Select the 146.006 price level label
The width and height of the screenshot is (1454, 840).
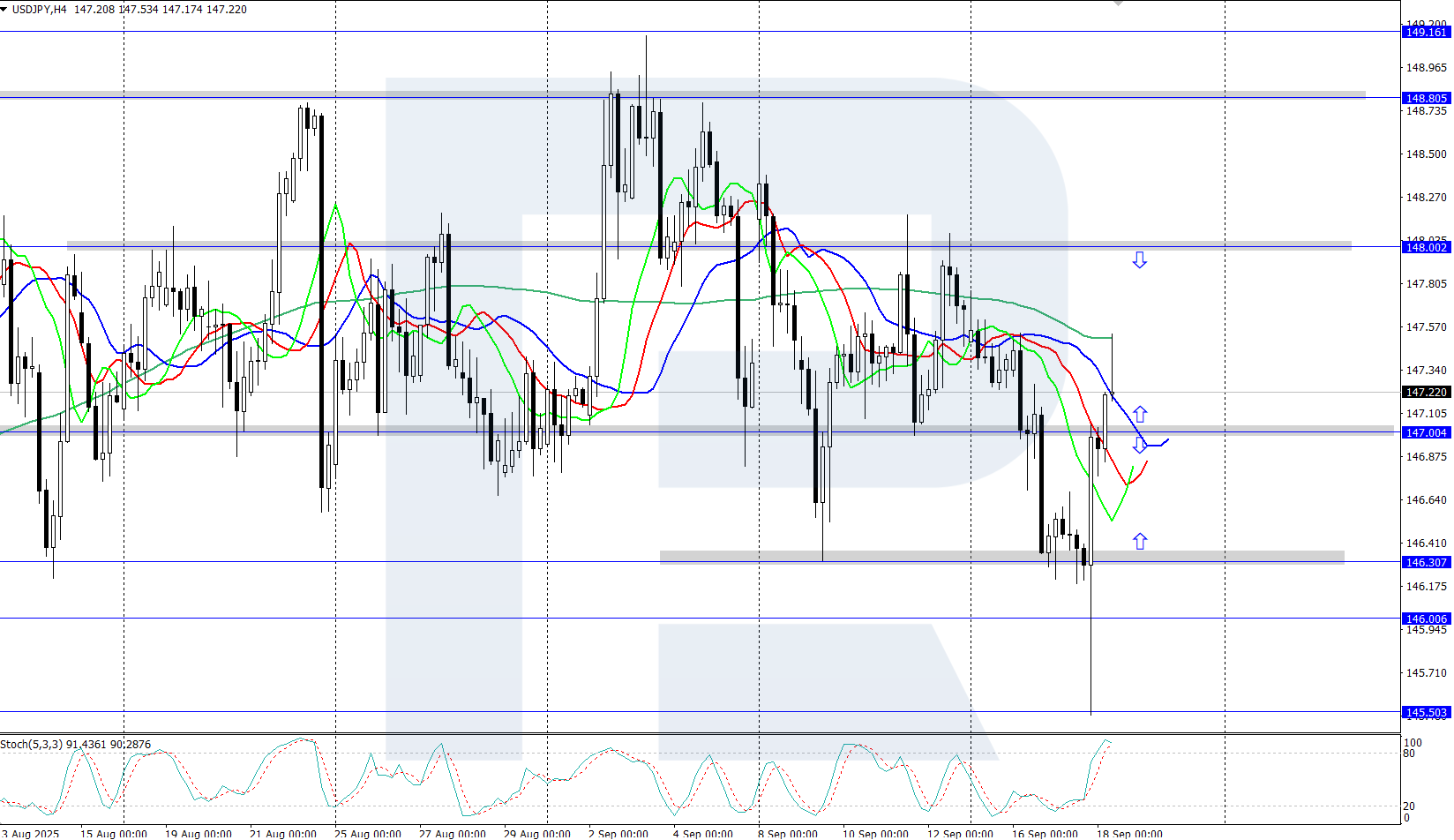[1426, 619]
